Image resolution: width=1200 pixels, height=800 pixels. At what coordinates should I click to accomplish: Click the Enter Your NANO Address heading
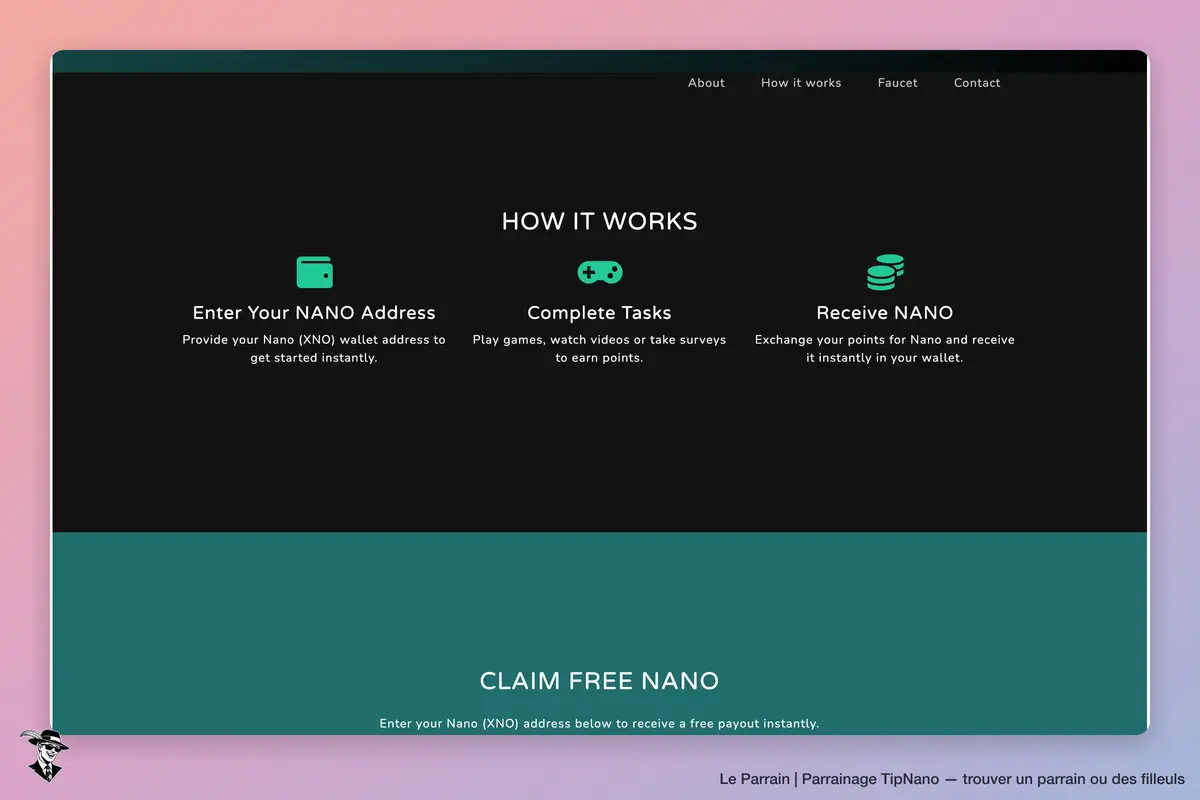click(x=314, y=313)
